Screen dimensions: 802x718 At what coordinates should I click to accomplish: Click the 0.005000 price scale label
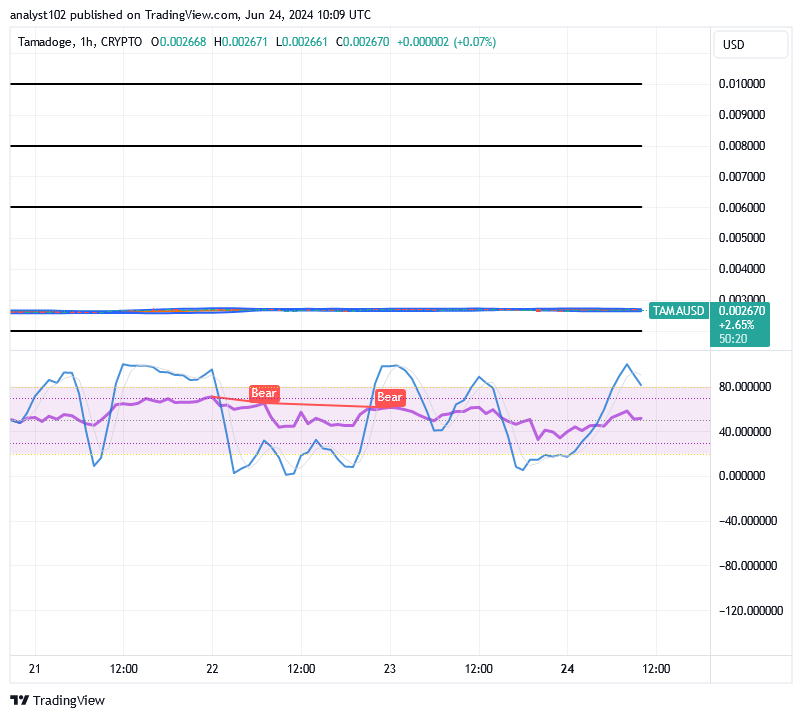tap(741, 238)
